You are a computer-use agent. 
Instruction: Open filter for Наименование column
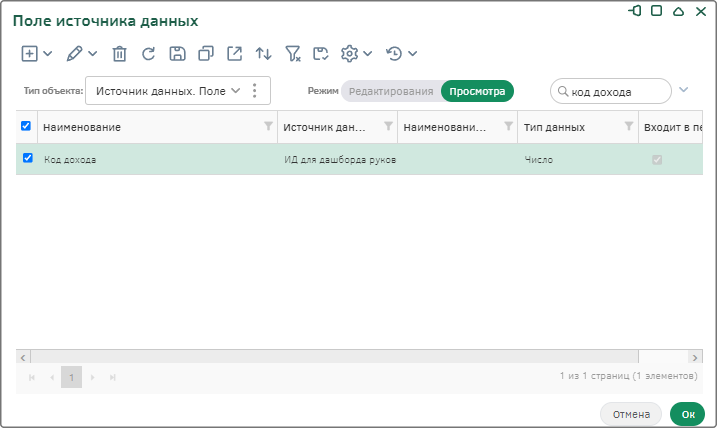coord(268,126)
